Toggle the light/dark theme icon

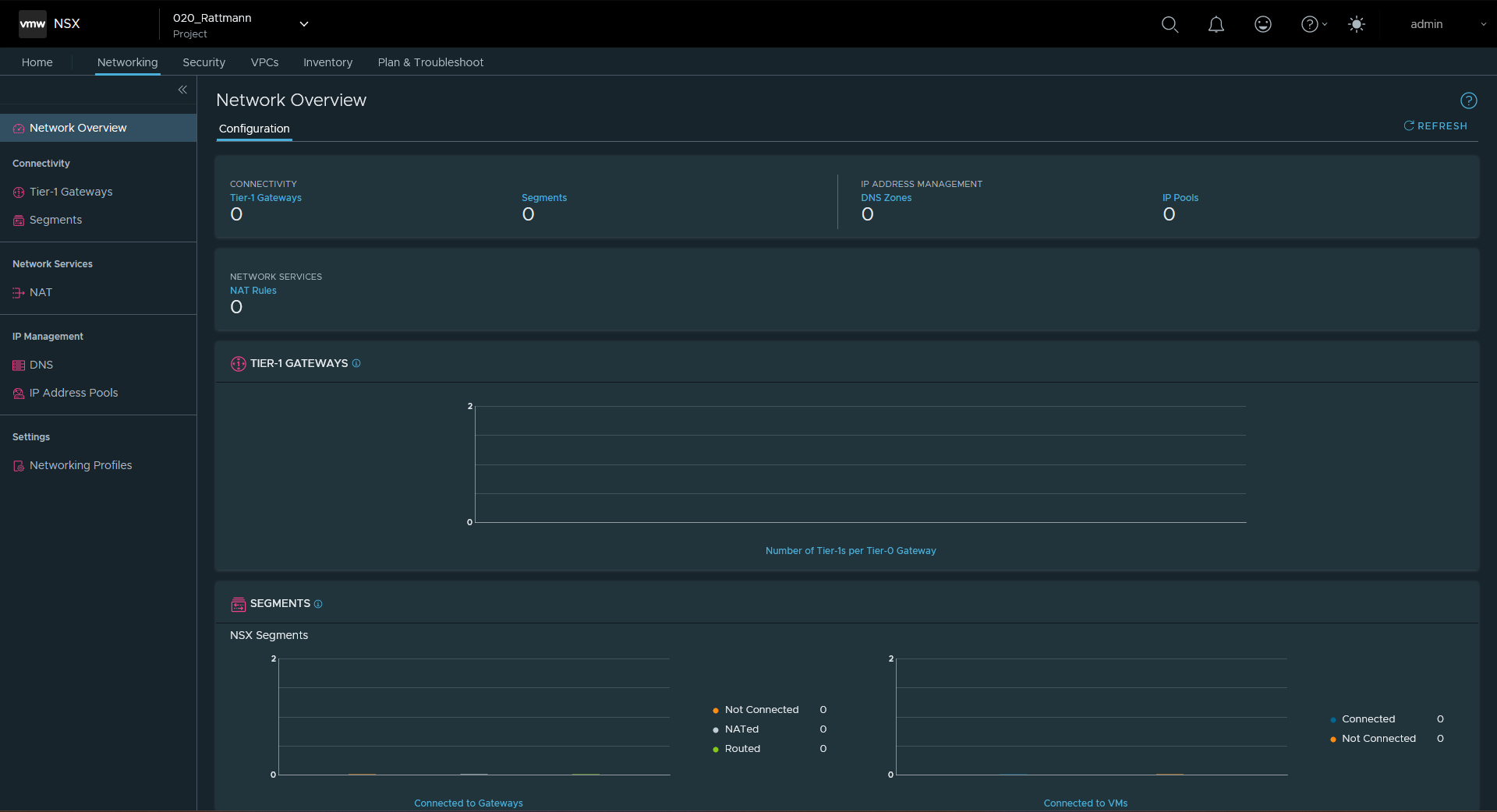pos(1356,24)
